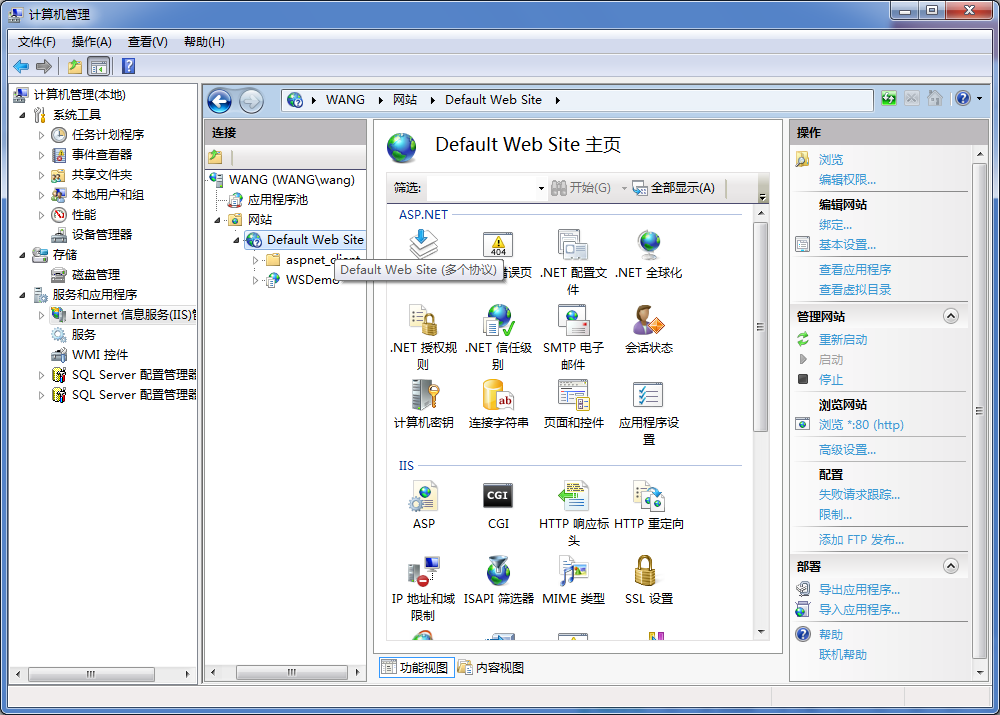Collapse the 服务和应用程序 tree node
The width and height of the screenshot is (1000, 715).
pyautogui.click(x=23, y=295)
